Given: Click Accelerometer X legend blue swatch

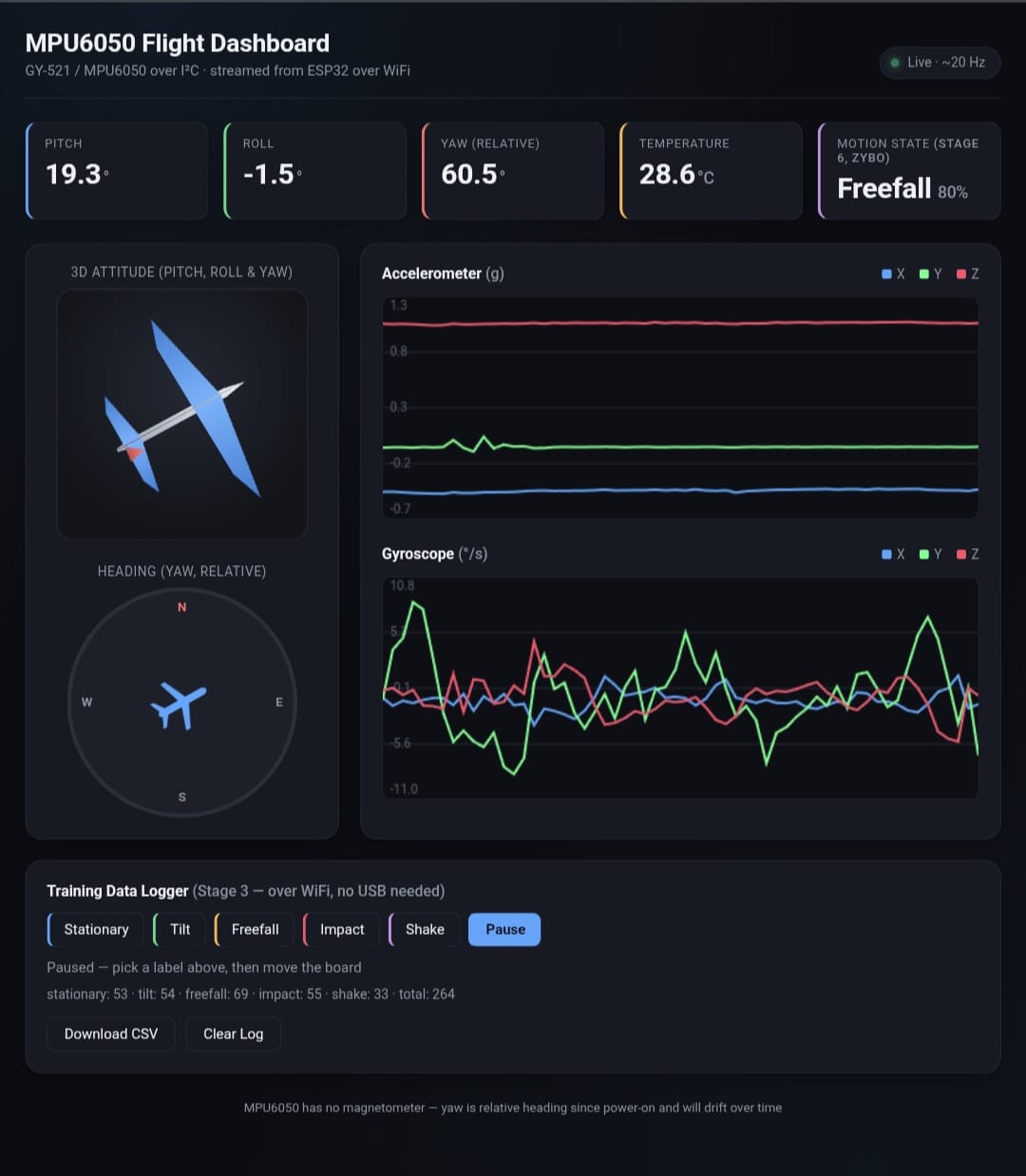Looking at the screenshot, I should 886,274.
